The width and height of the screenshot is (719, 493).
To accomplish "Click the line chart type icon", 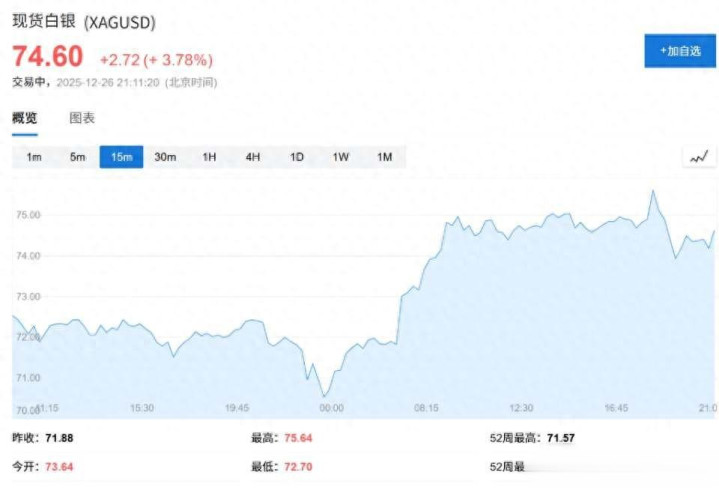I will (698, 157).
